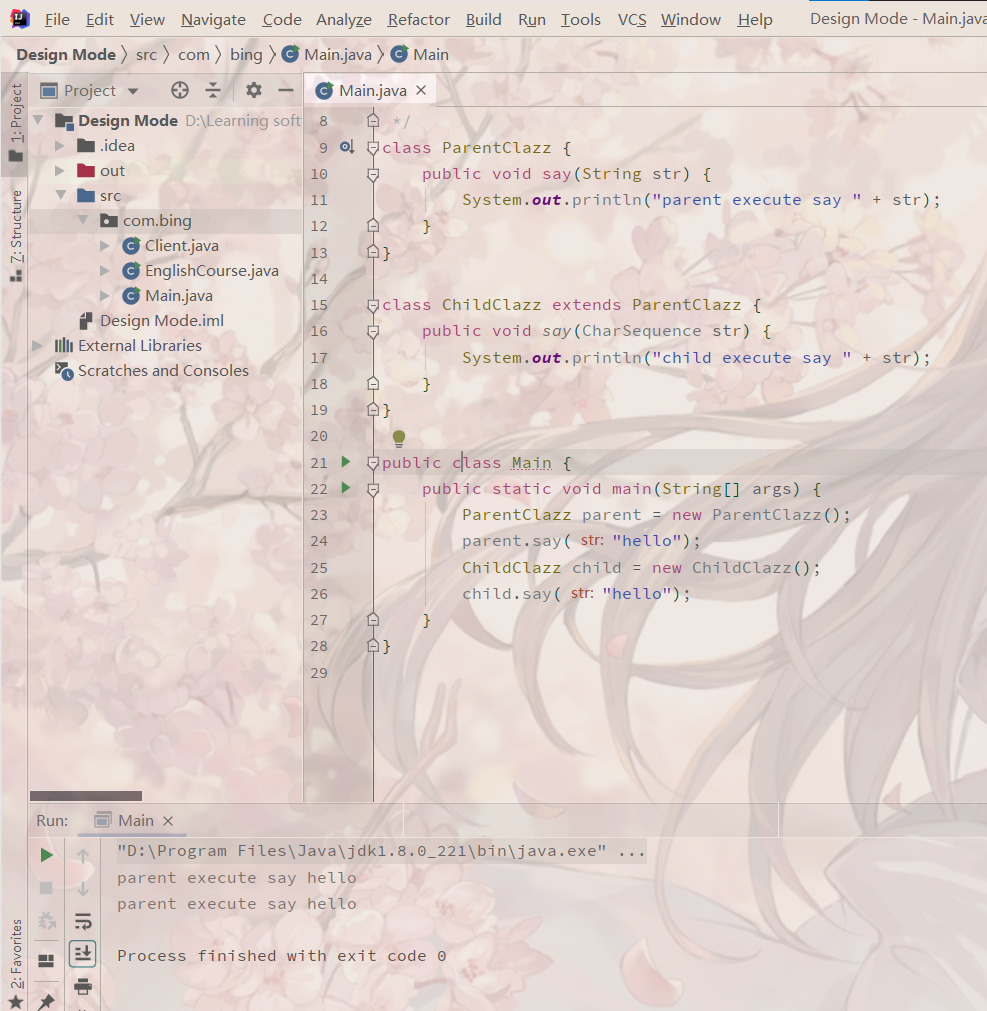Viewport: 987px width, 1011px height.
Task: Click the IntelliJ IDEA logo icon
Action: tap(20, 19)
